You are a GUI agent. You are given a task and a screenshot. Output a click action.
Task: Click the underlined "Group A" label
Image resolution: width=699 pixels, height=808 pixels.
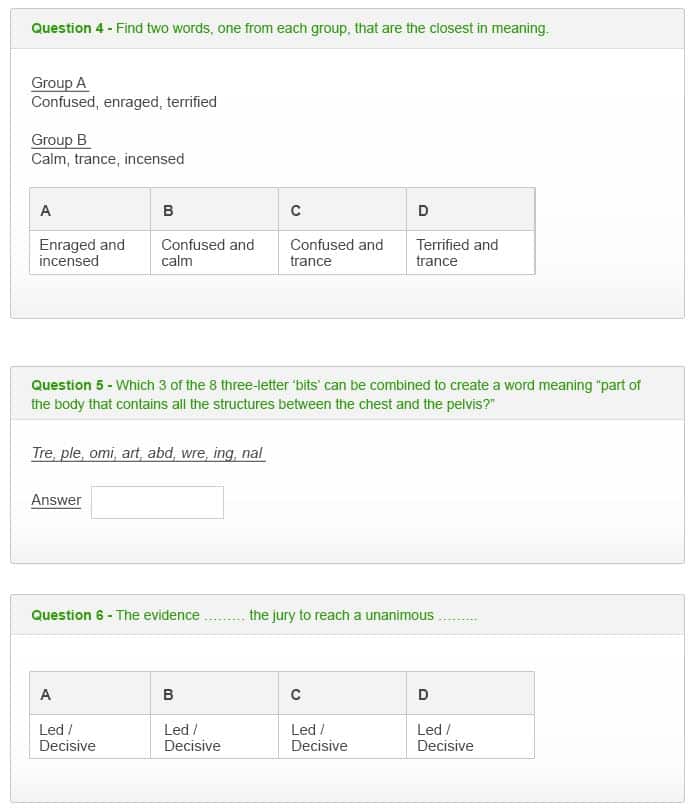point(59,83)
